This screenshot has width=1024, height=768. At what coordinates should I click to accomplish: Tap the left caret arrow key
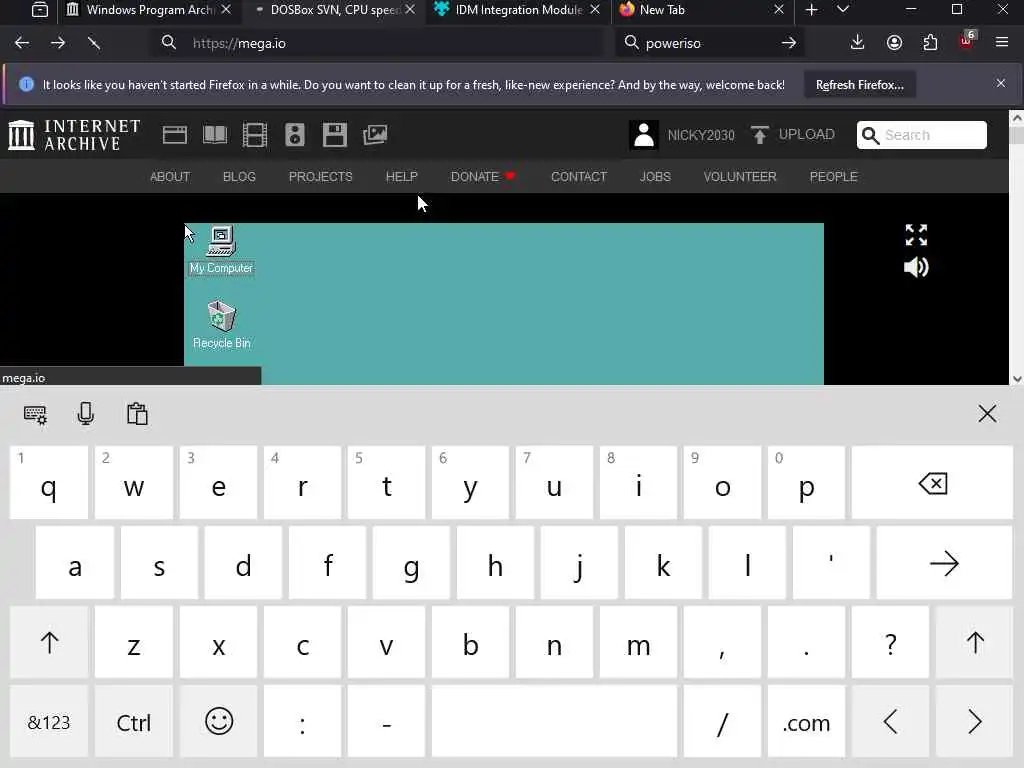point(890,722)
